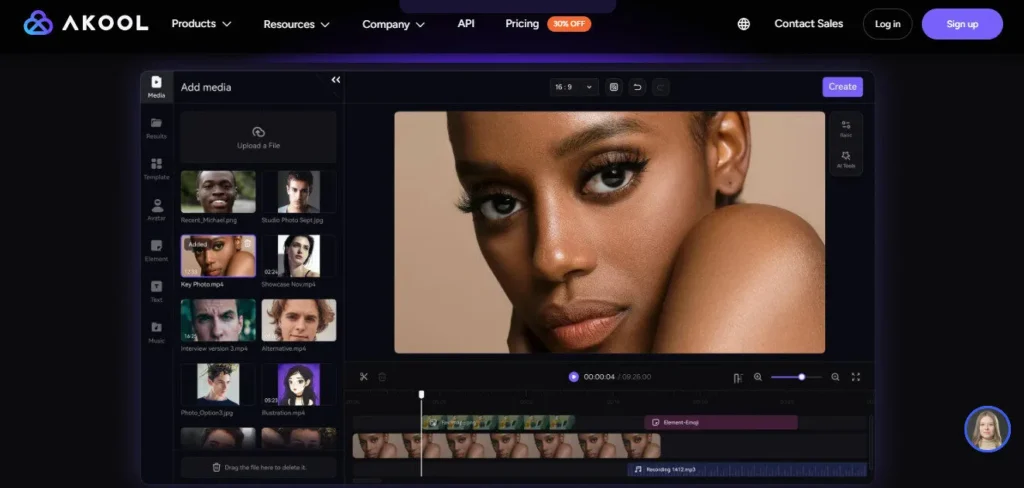Click the fullscreen timeline icon

pos(856,377)
